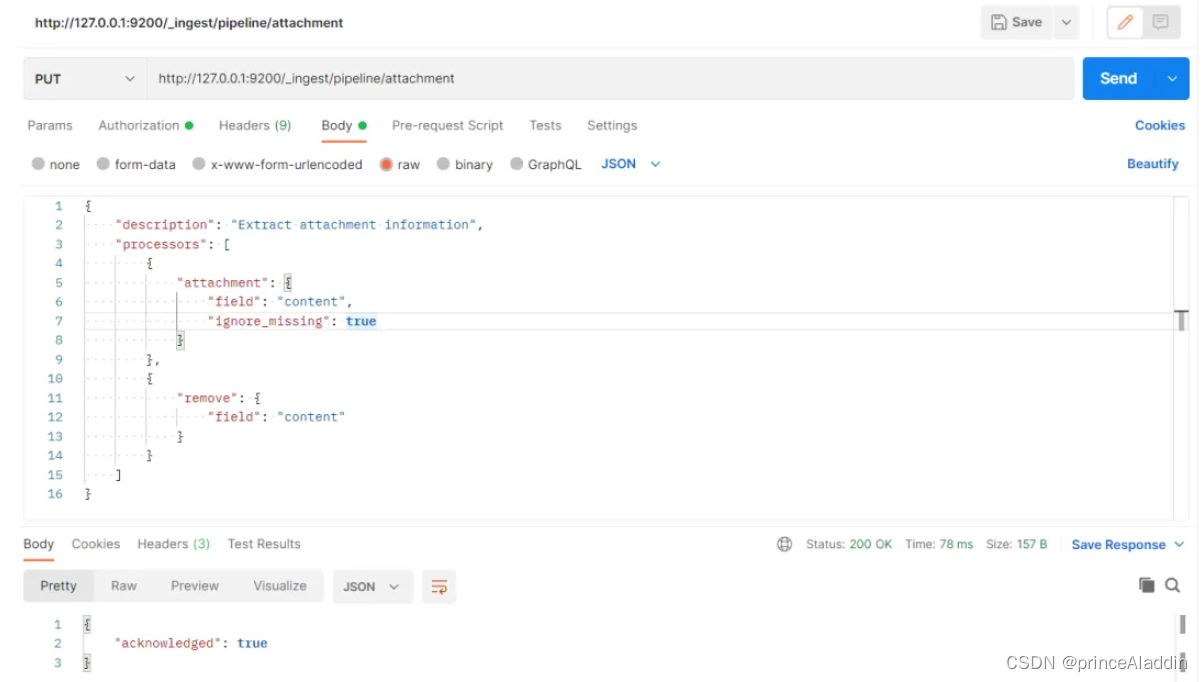The image size is (1202, 682).
Task: Click the request URL input field
Action: 611,78
